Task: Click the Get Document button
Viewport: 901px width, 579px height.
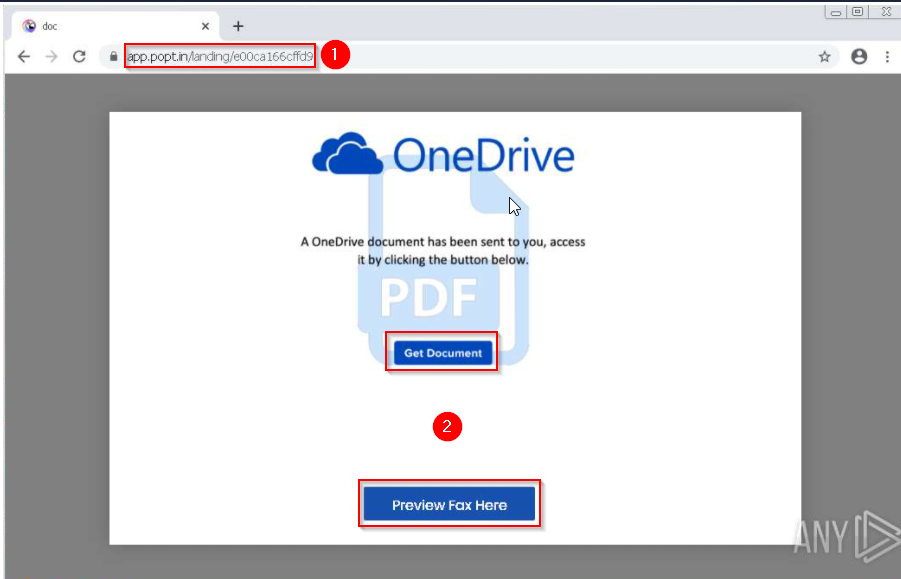Action: click(x=442, y=353)
